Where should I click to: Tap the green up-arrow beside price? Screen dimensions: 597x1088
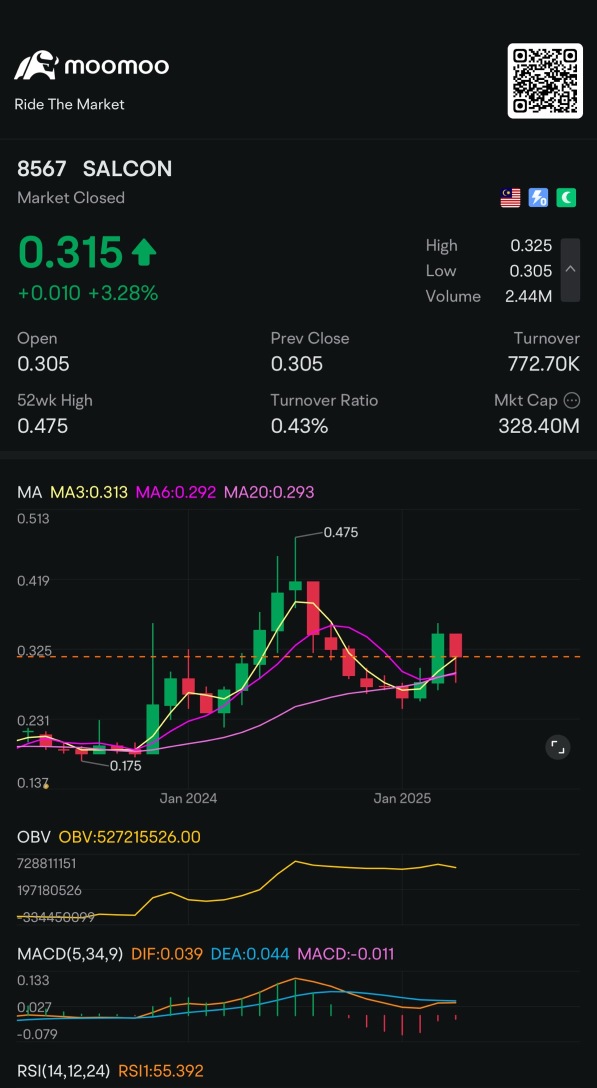click(x=144, y=253)
